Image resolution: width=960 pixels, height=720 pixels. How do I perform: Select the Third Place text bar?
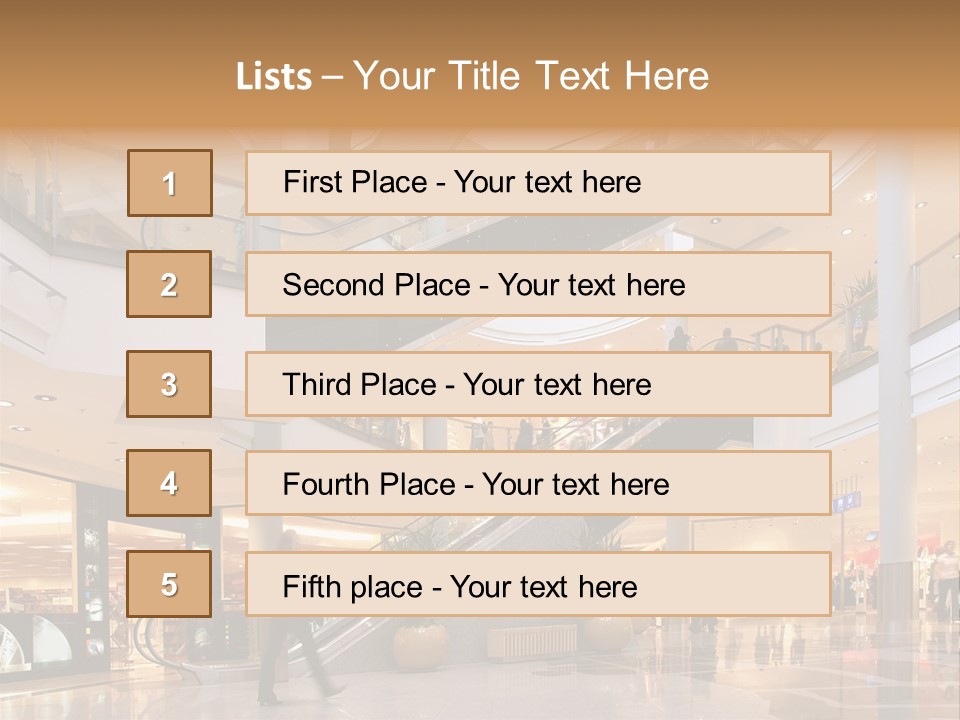(538, 384)
